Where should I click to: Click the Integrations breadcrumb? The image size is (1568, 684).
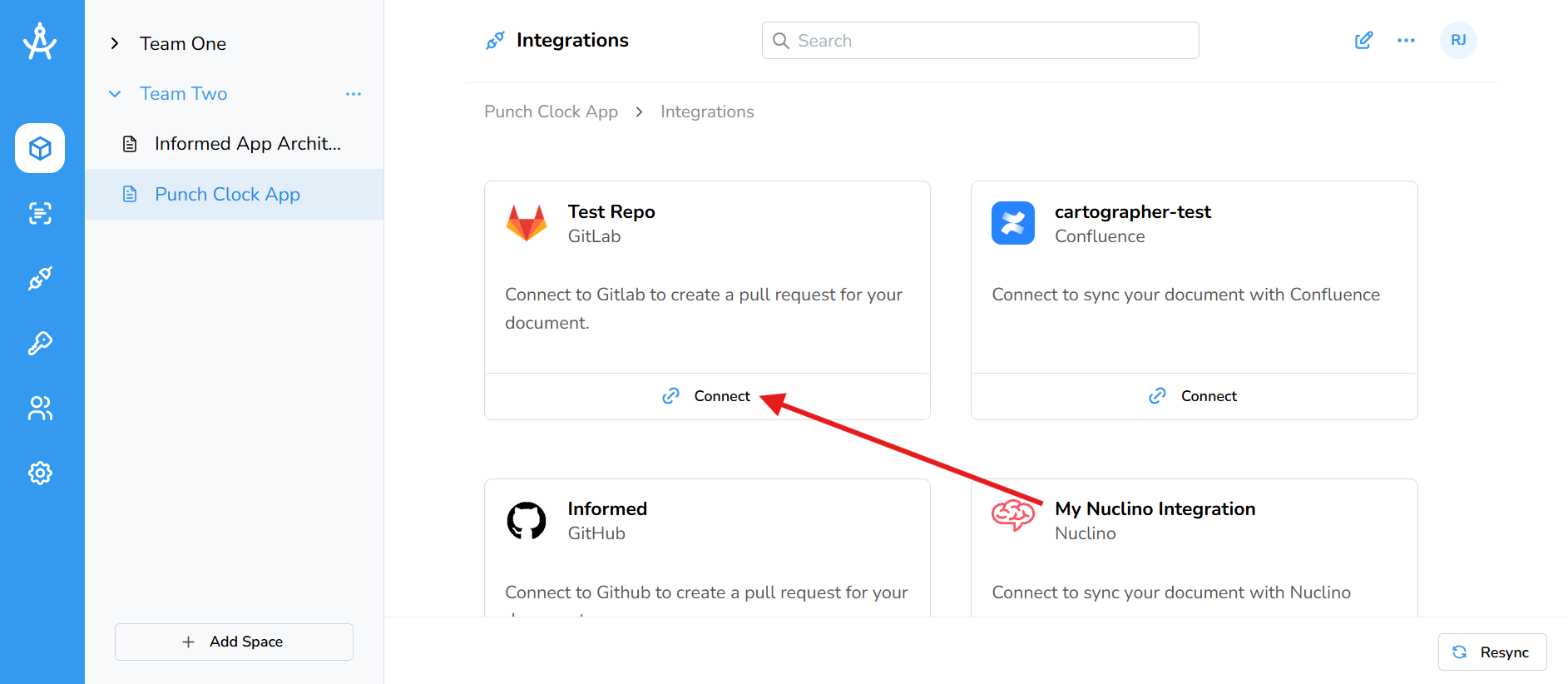point(707,112)
